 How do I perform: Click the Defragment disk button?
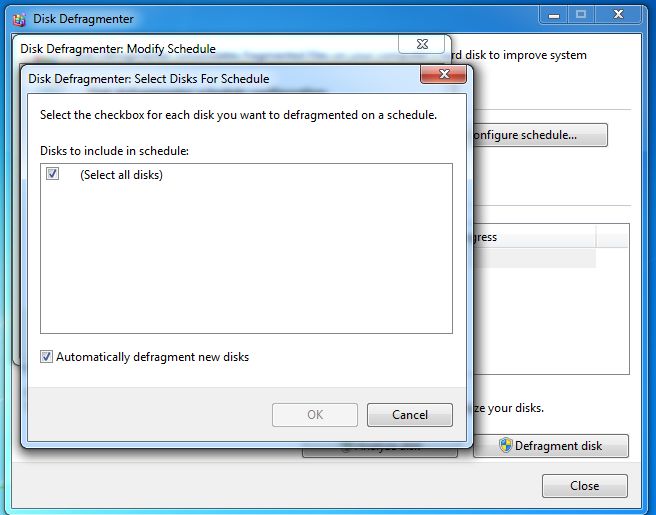point(551,446)
